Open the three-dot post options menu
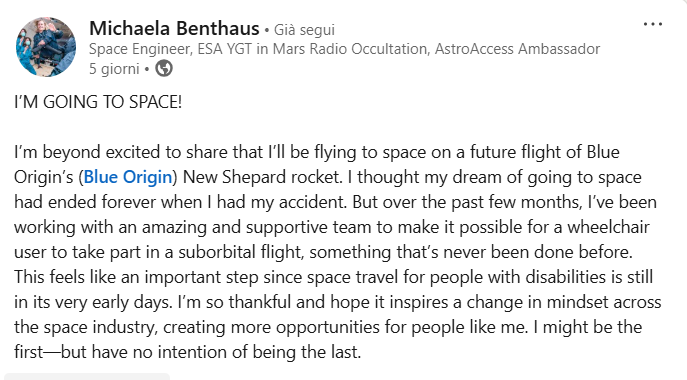The height and width of the screenshot is (380, 687). [x=652, y=24]
